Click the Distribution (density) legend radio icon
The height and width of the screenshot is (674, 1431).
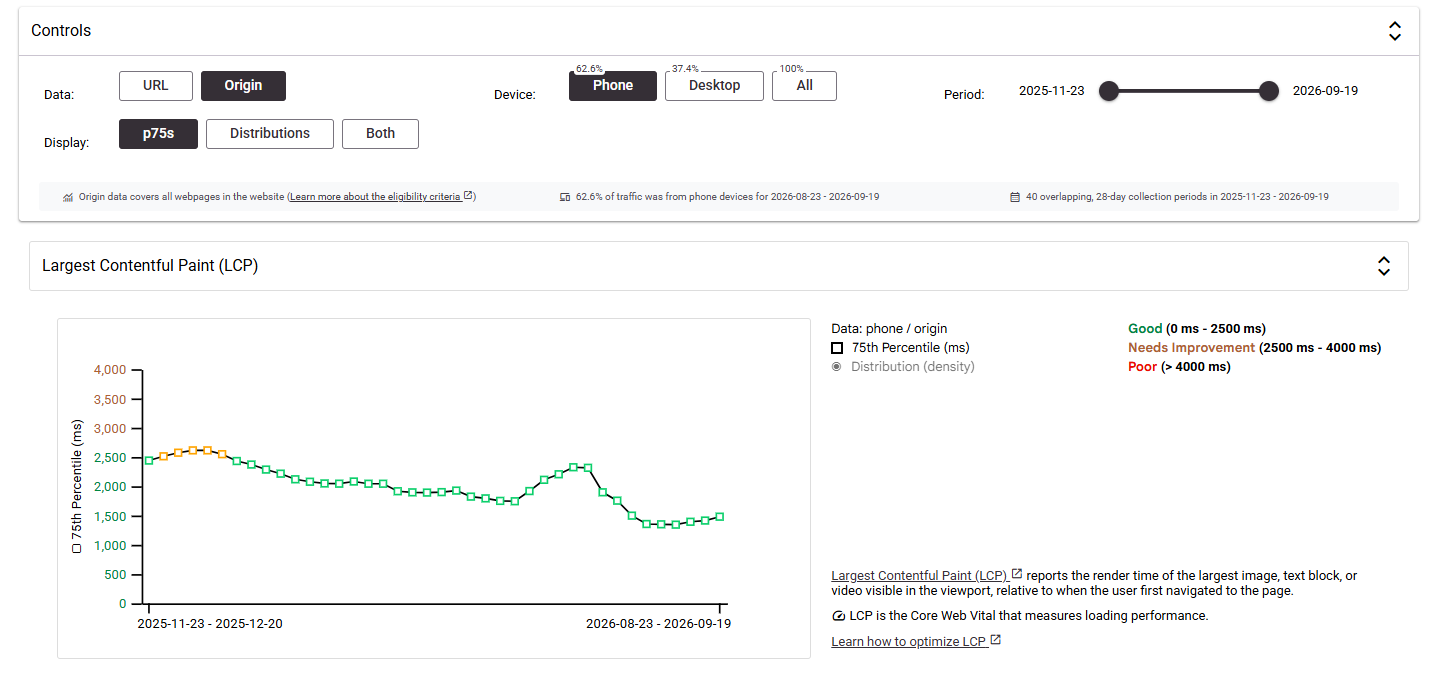(x=837, y=367)
